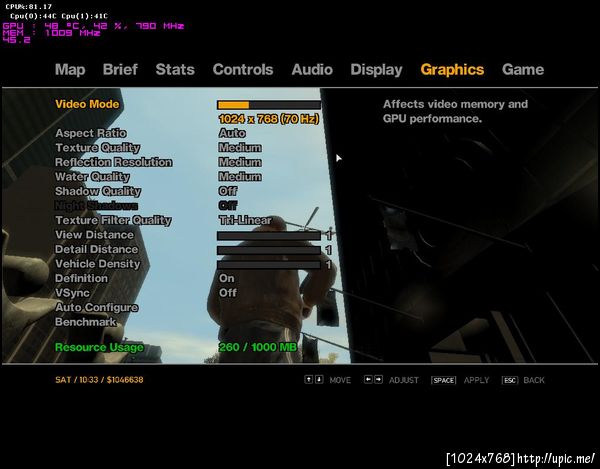
Task: Select the VSync option
Action: point(73,293)
